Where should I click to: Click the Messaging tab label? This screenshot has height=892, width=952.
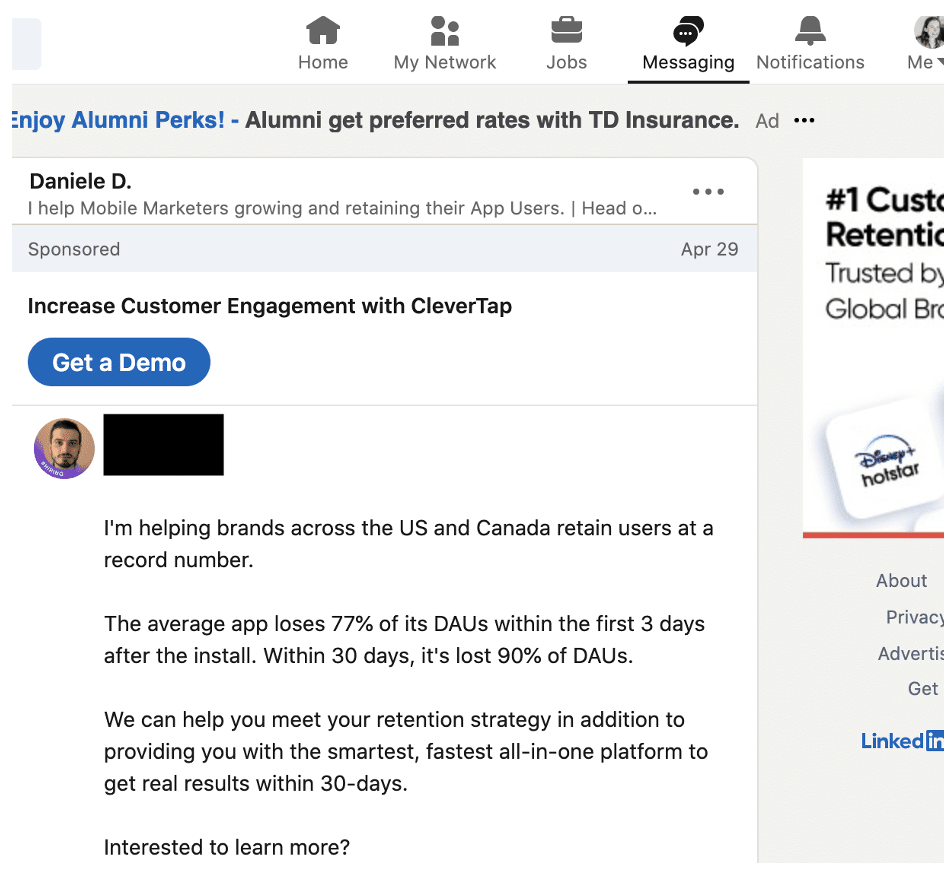(688, 63)
